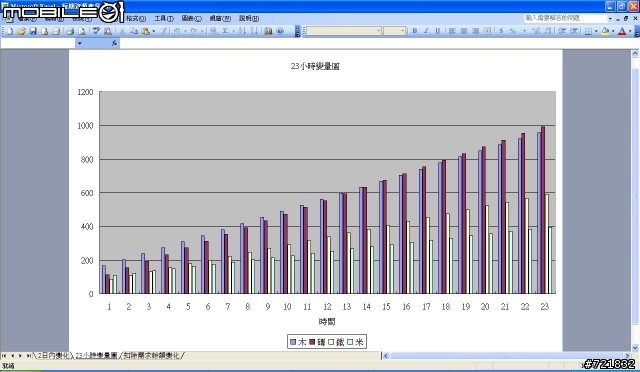This screenshot has width=640, height=372.
Task: Click the Fill Color bucket icon
Action: pyautogui.click(x=605, y=31)
